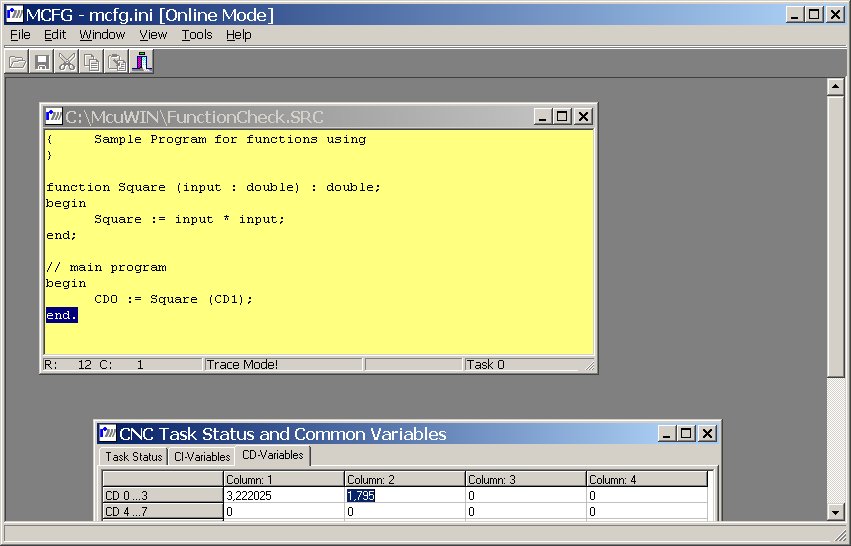Click the MCFG application title bar icon
This screenshot has width=851, height=546.
click(x=15, y=15)
